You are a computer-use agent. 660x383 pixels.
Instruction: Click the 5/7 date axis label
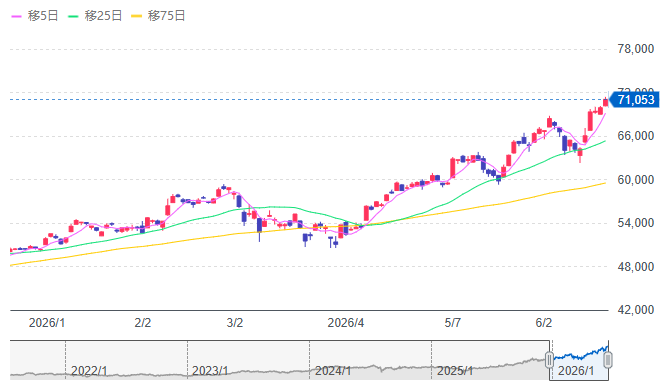452,323
